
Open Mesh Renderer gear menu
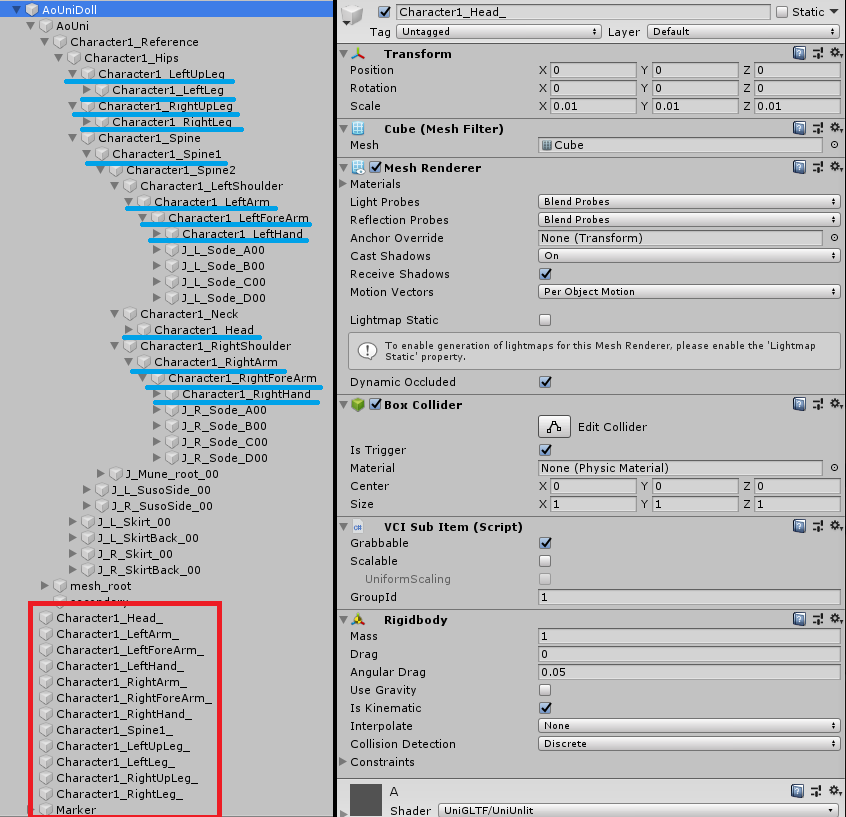(x=836, y=167)
